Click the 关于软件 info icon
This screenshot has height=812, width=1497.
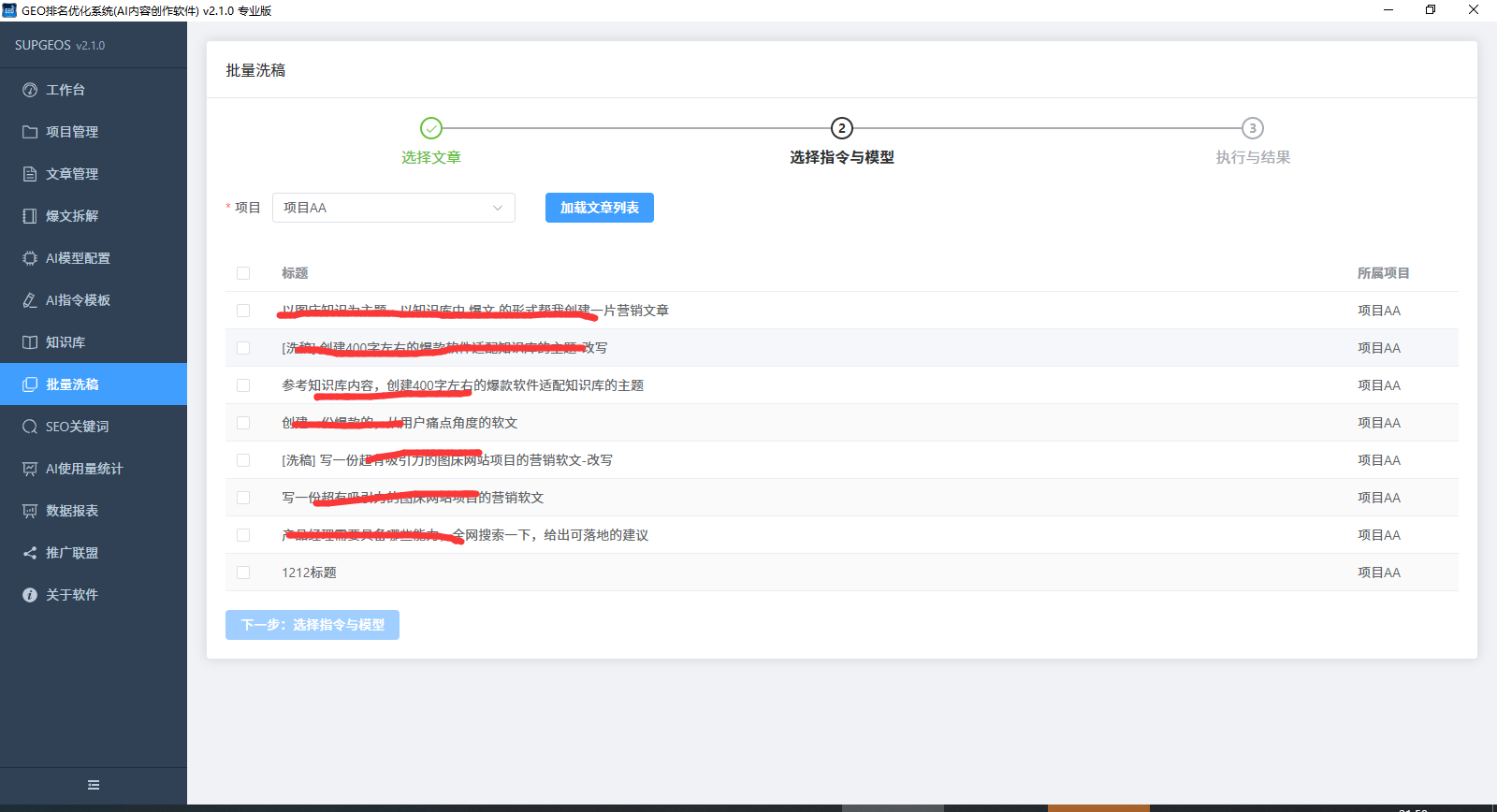(x=30, y=595)
